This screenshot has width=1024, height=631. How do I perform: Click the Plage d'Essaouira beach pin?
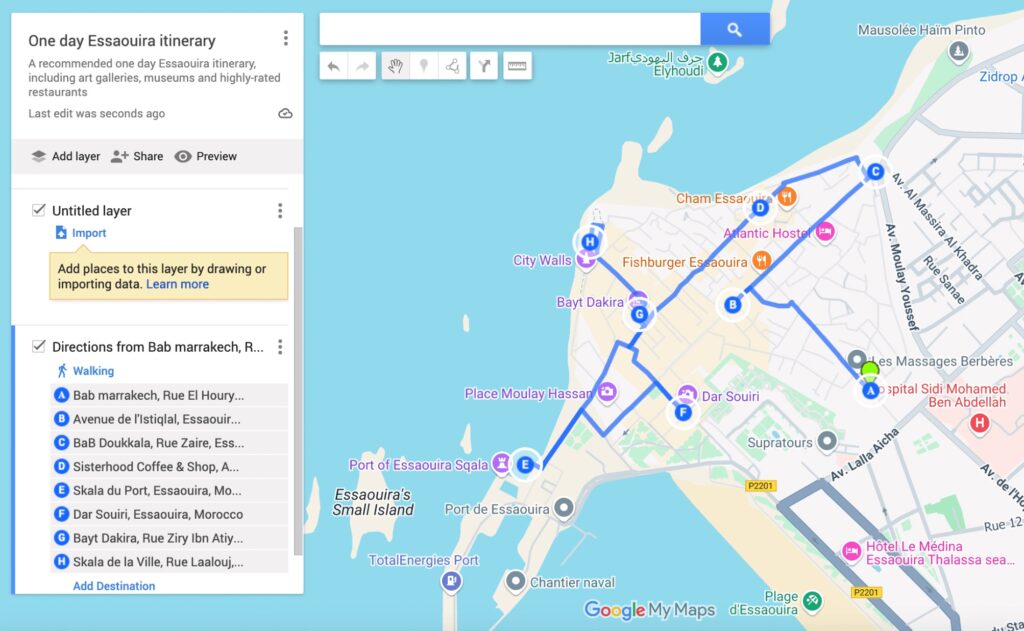[x=812, y=600]
